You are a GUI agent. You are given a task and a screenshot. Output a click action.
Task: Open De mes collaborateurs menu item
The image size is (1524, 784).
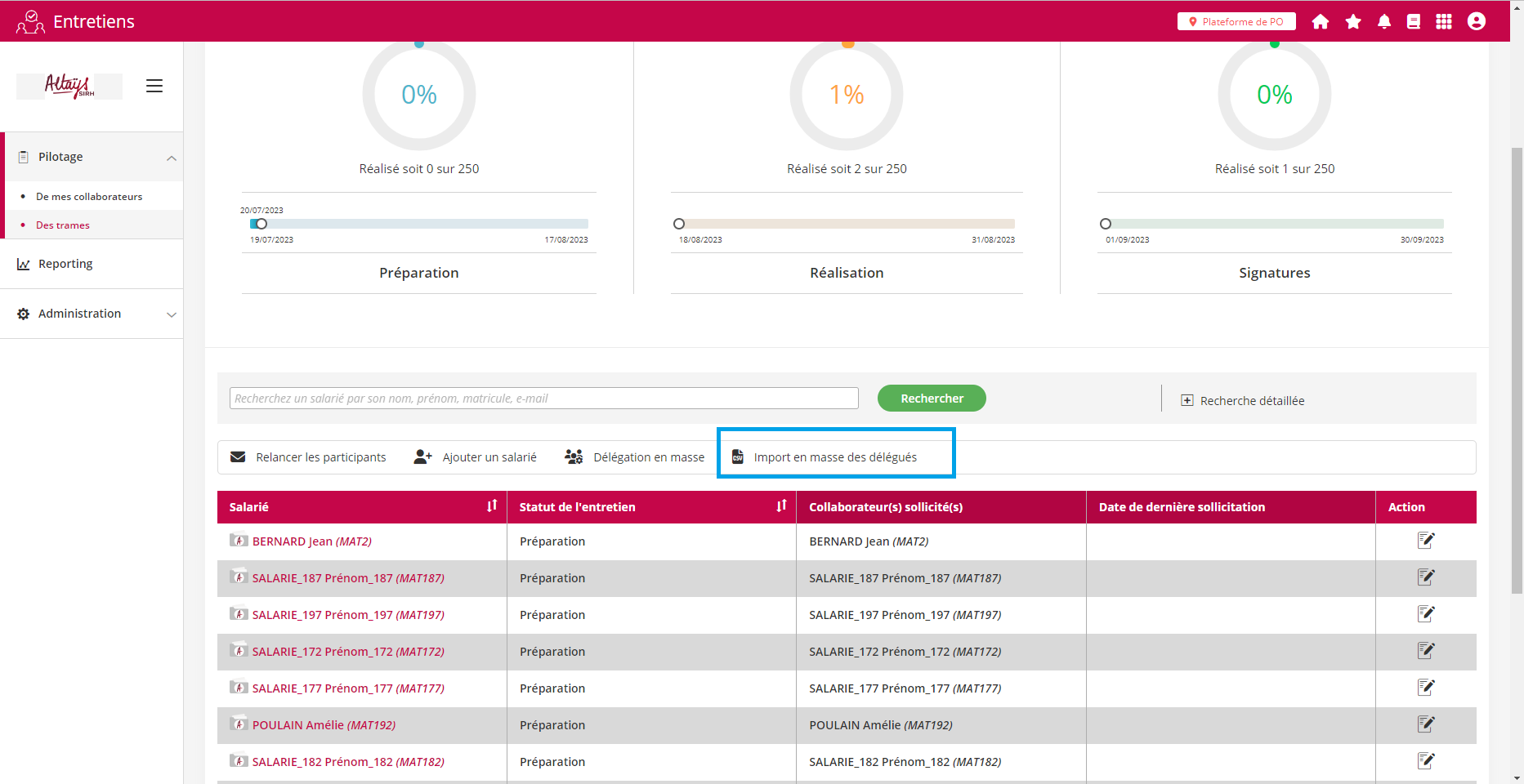89,197
